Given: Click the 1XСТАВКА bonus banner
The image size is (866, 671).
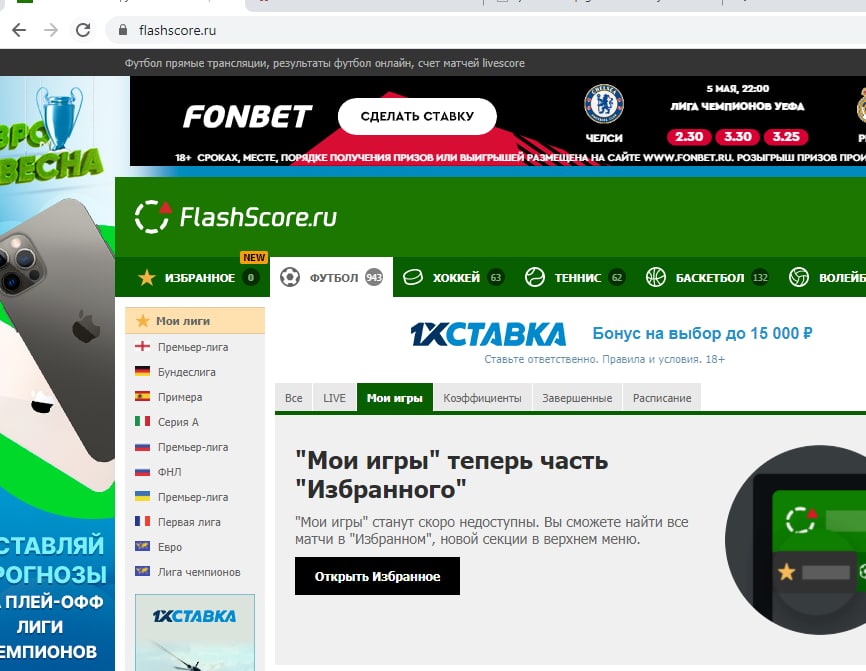Looking at the screenshot, I should tap(611, 342).
